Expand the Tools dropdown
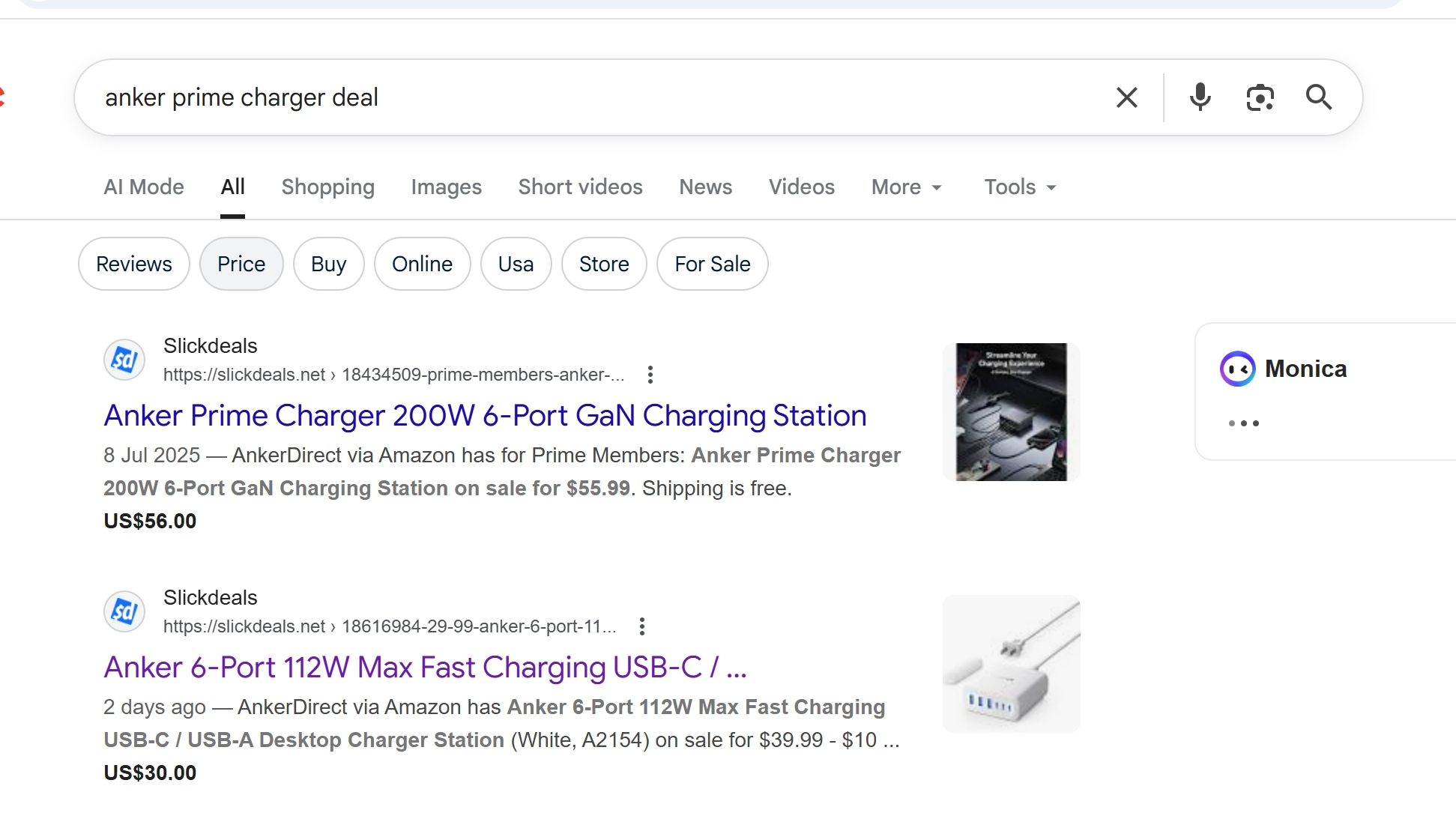This screenshot has height=816, width=1456. point(1021,187)
